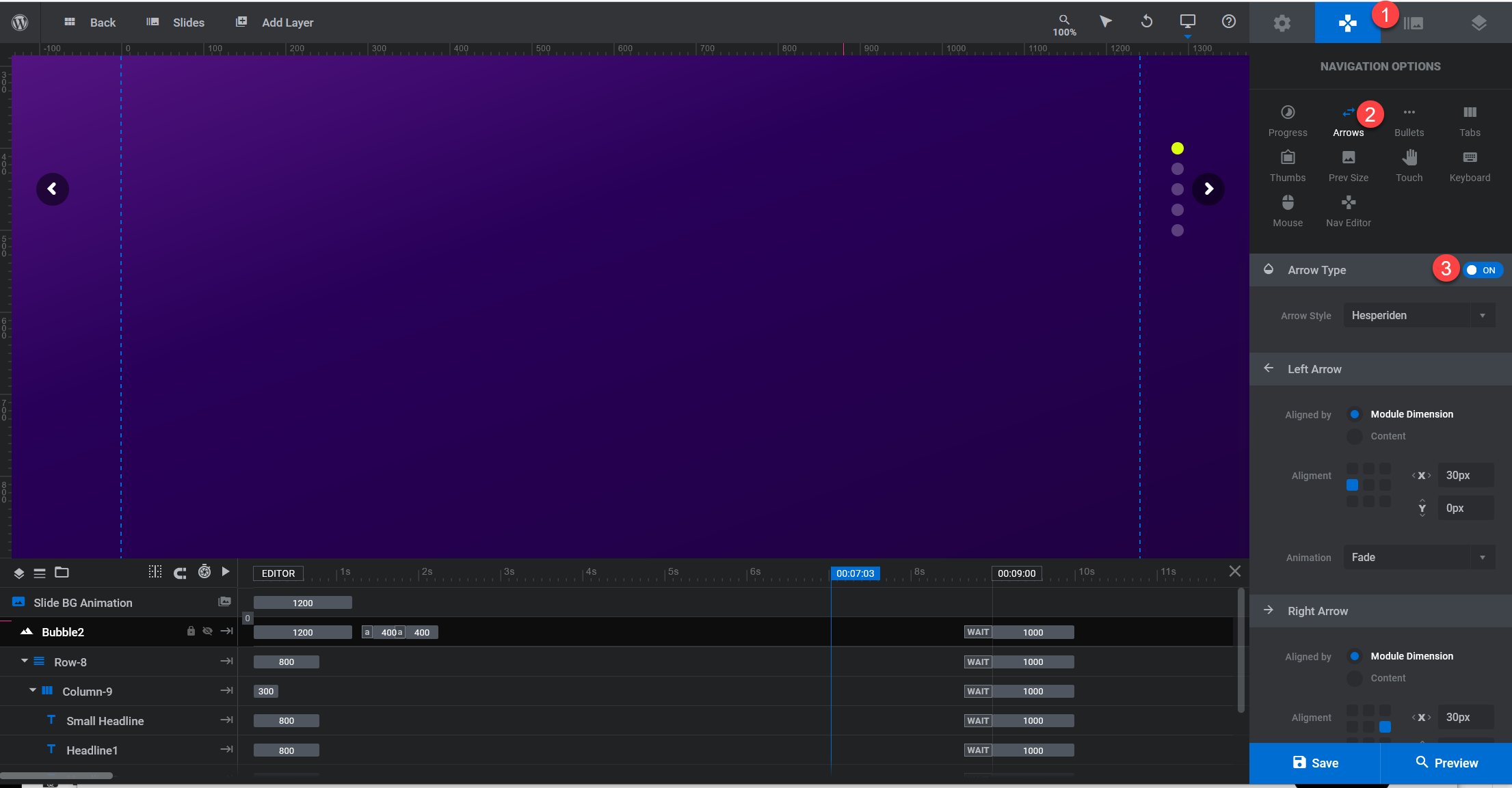Turn off the Arrow Type toggle
This screenshot has width=1512, height=788.
click(1481, 270)
